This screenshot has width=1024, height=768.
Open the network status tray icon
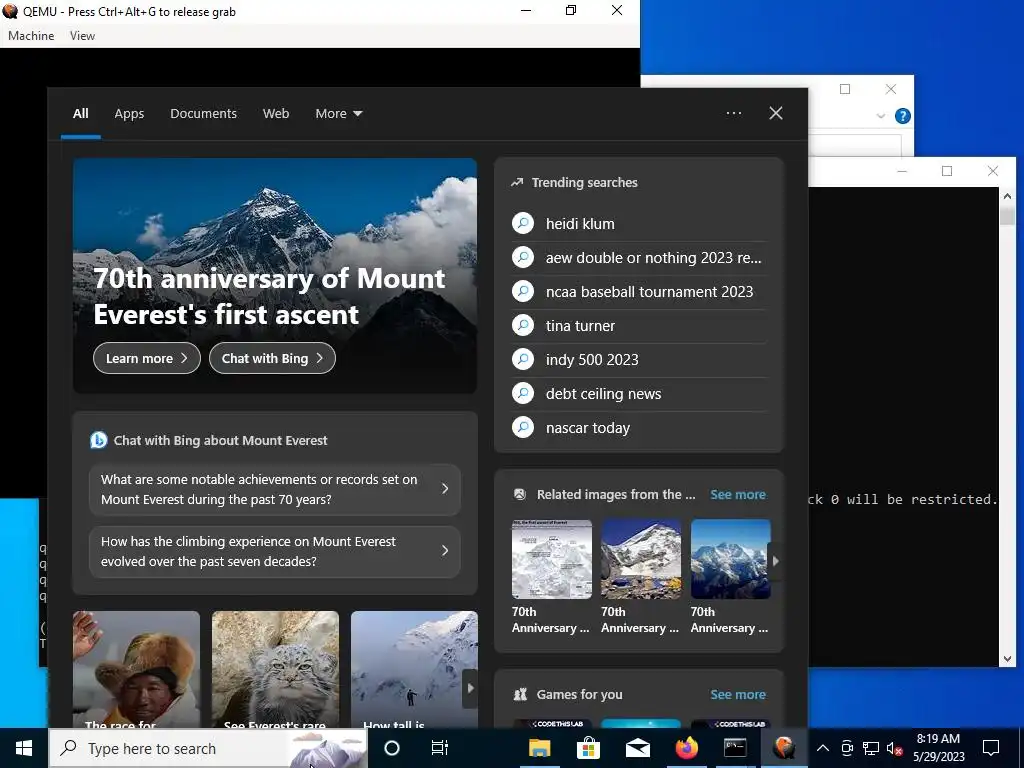[871, 748]
